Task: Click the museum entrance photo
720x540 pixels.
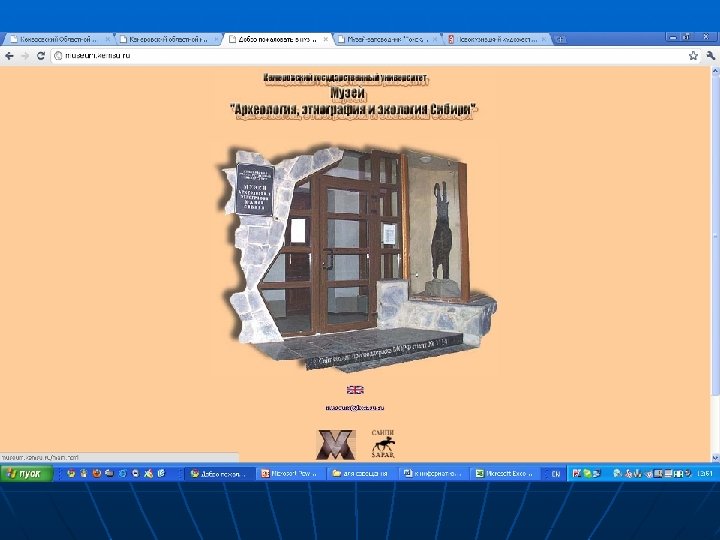Action: coord(356,258)
